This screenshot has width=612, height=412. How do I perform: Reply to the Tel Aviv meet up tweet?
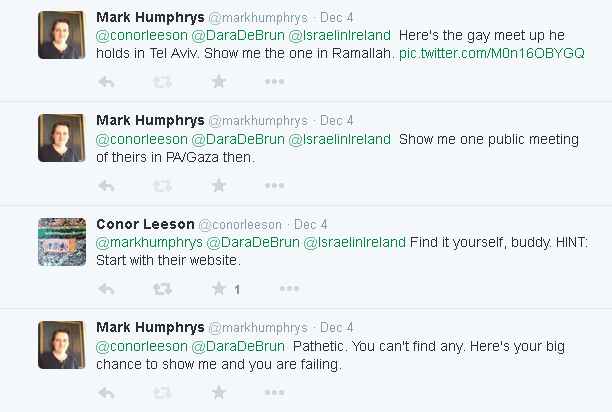pyautogui.click(x=106, y=81)
